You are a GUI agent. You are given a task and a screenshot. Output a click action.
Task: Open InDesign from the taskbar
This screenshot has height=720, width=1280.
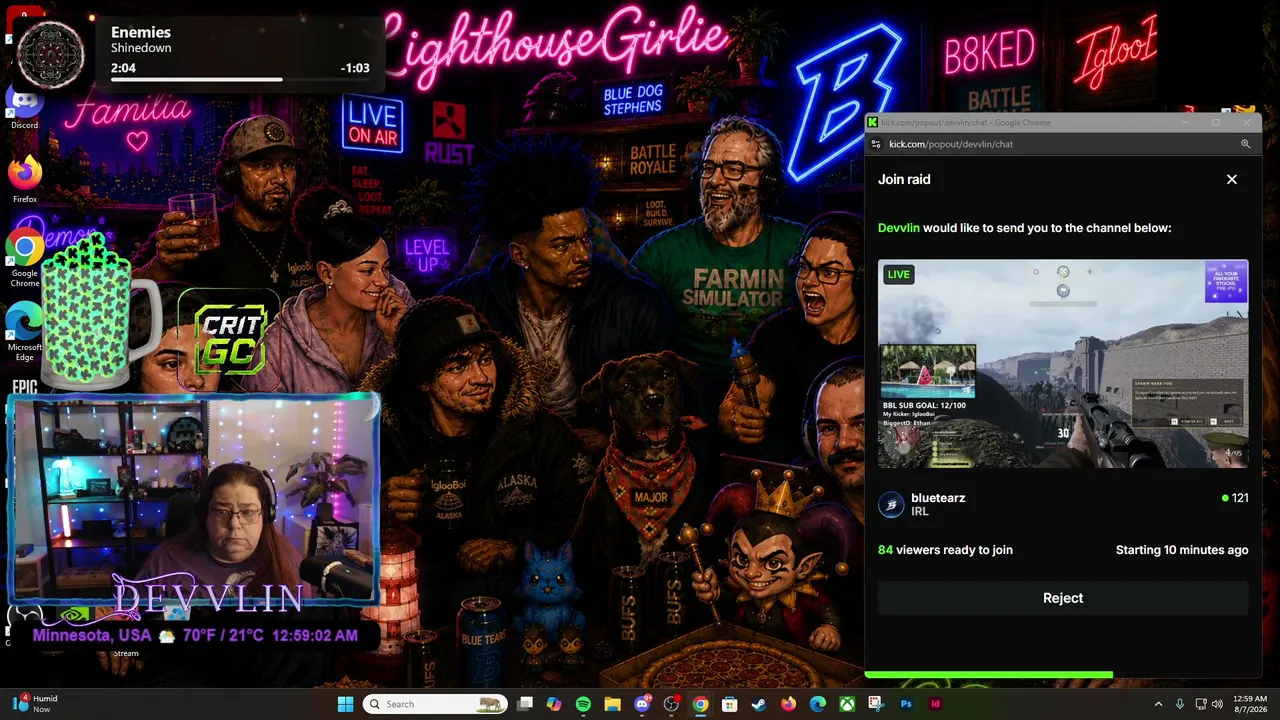point(935,704)
